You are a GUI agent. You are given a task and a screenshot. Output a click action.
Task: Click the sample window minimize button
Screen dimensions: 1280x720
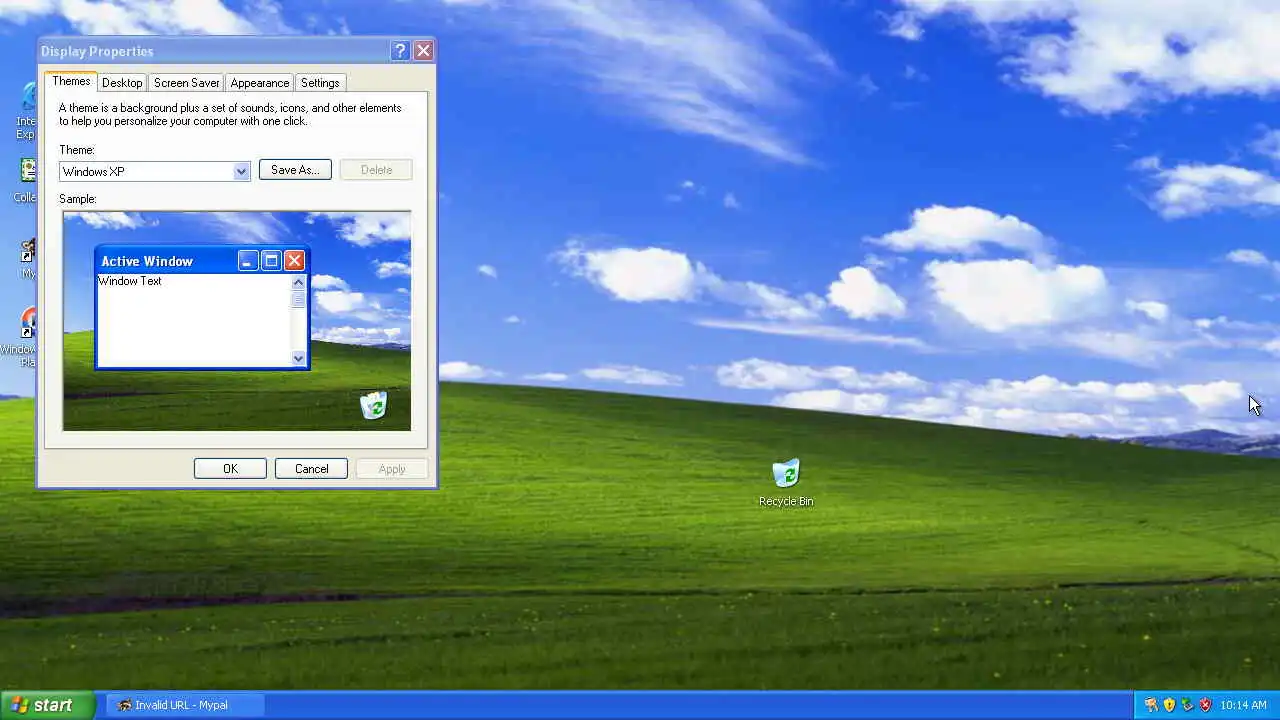[248, 261]
